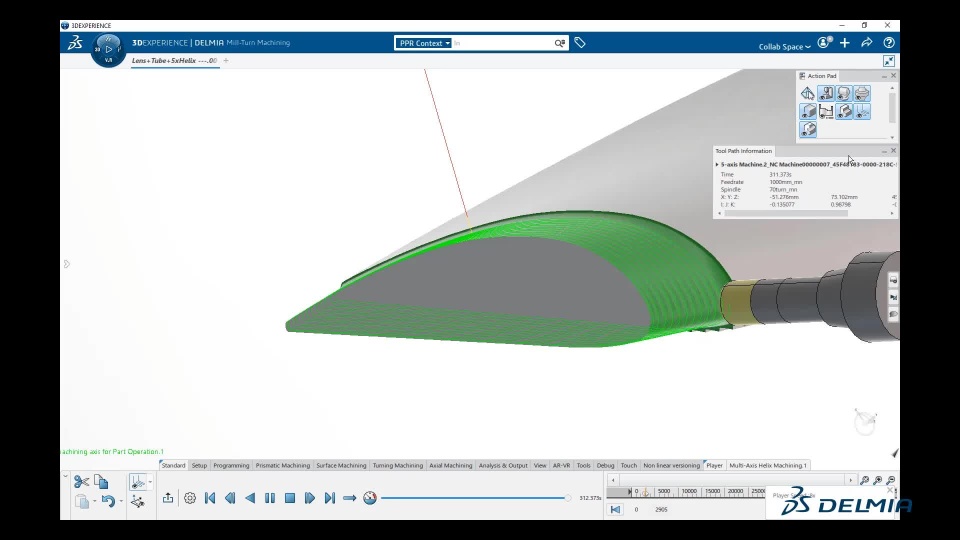Click the compass play button
The width and height of the screenshot is (960, 540).
pos(109,49)
